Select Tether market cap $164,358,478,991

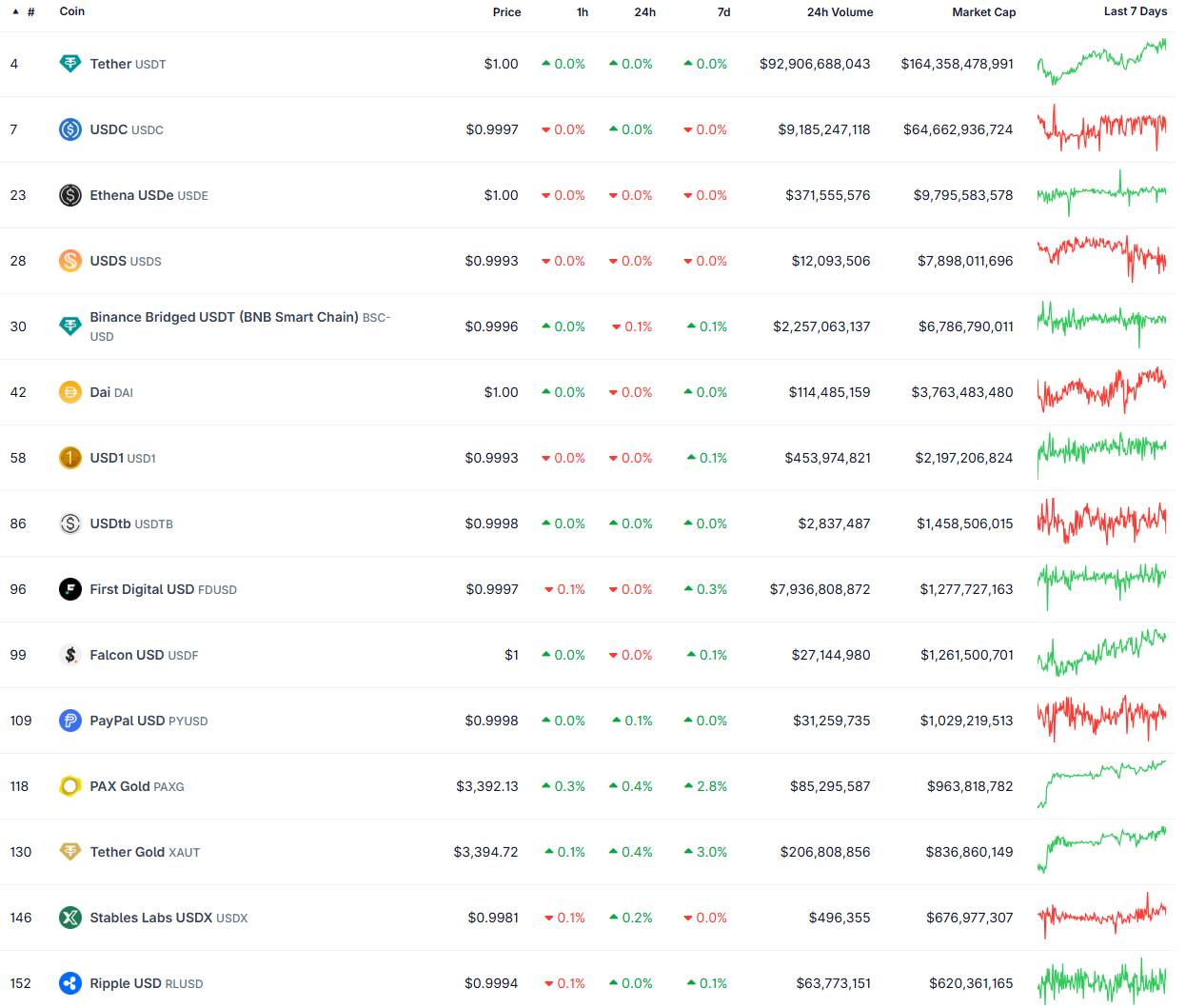tap(958, 64)
